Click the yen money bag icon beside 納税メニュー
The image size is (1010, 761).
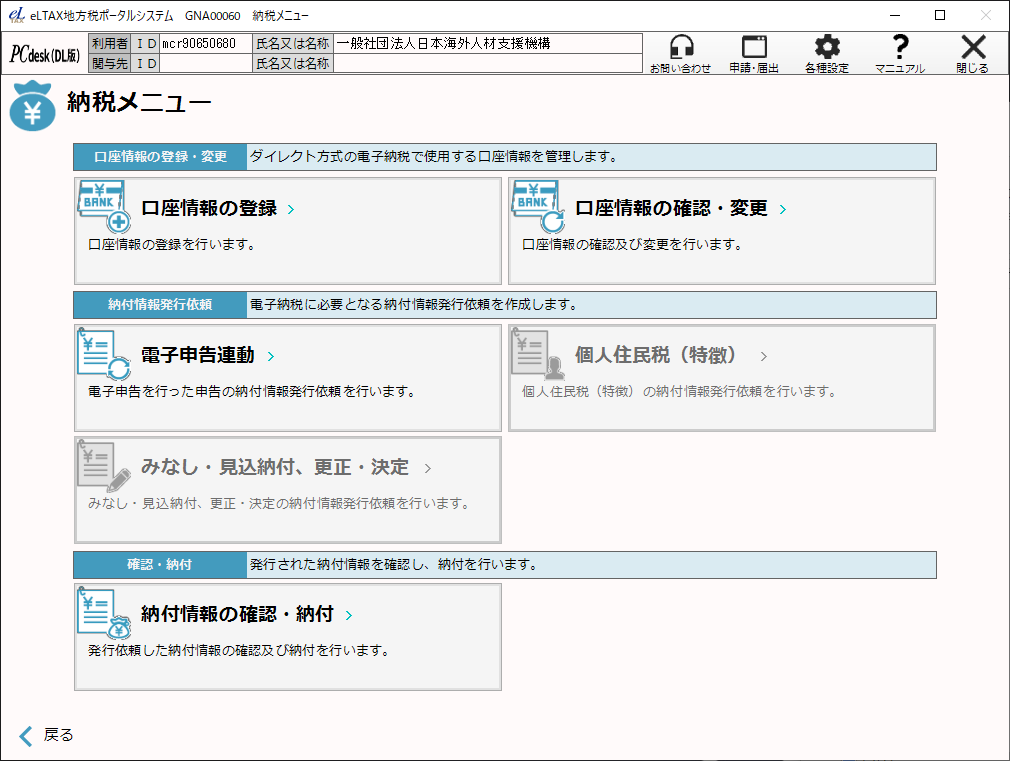coord(32,106)
